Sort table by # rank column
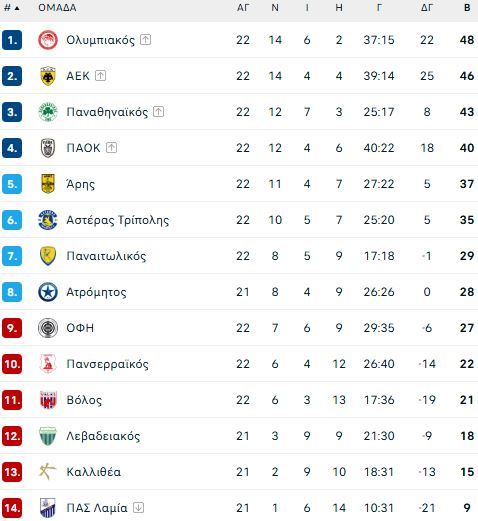 tap(11, 7)
